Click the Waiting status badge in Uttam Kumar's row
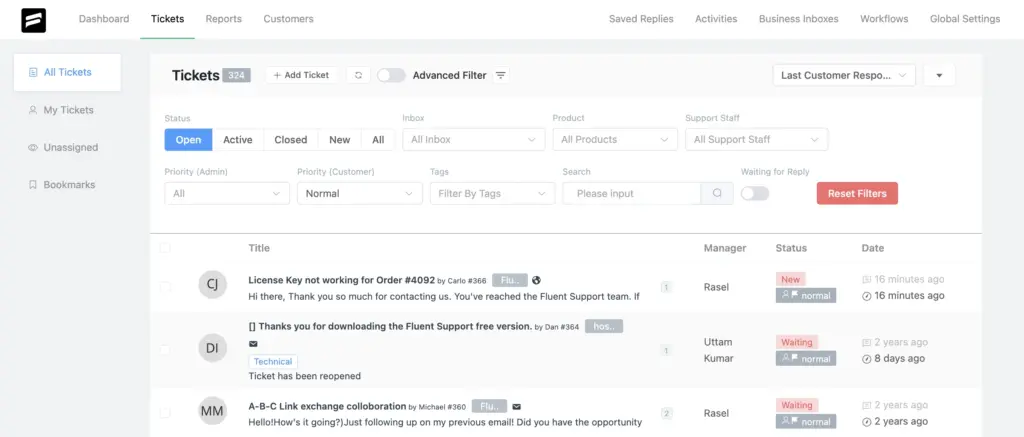Viewport: 1024px width, 437px height. point(797,342)
